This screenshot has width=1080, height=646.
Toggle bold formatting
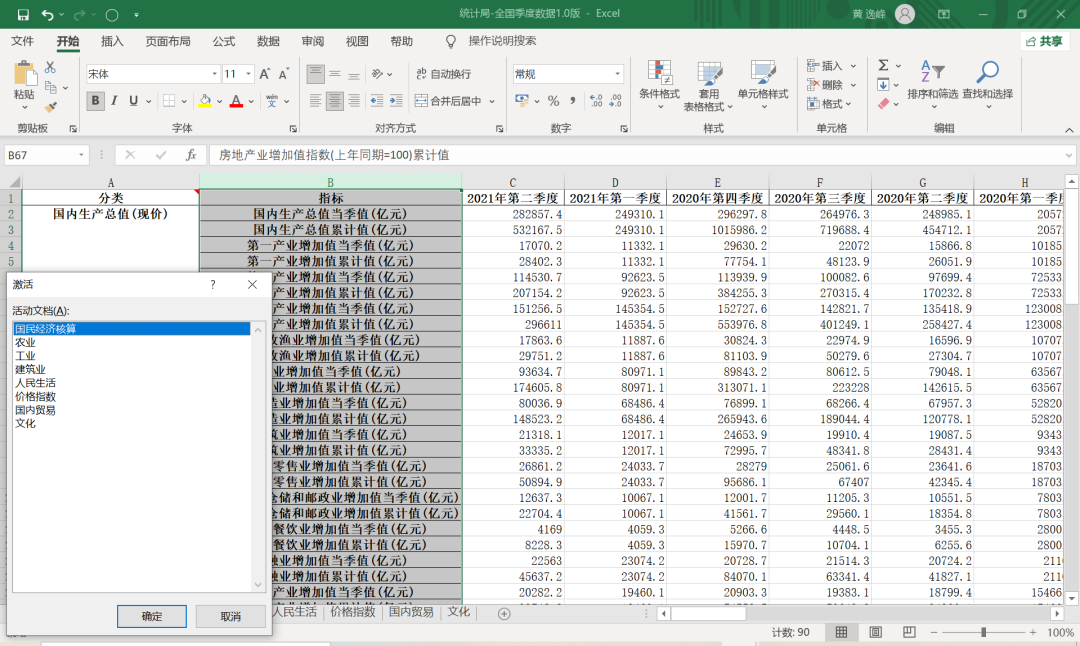point(95,101)
